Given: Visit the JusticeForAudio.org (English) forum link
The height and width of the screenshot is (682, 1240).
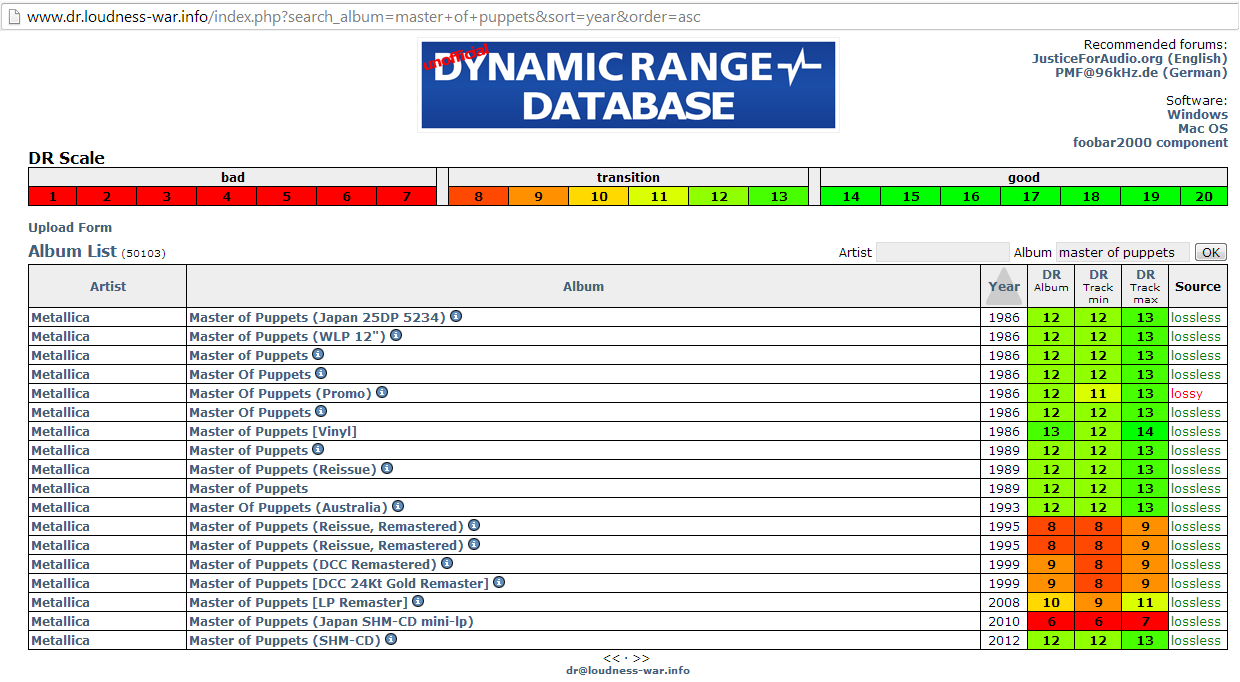Looking at the screenshot, I should [x=1129, y=58].
